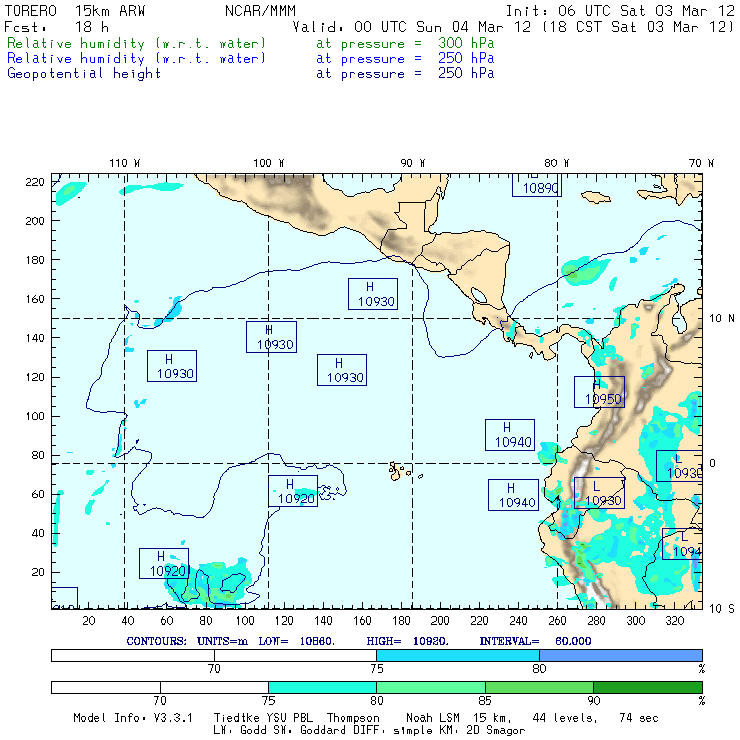Click the blue "Relative humidity (w.r.t. water)" legend line

point(136,59)
